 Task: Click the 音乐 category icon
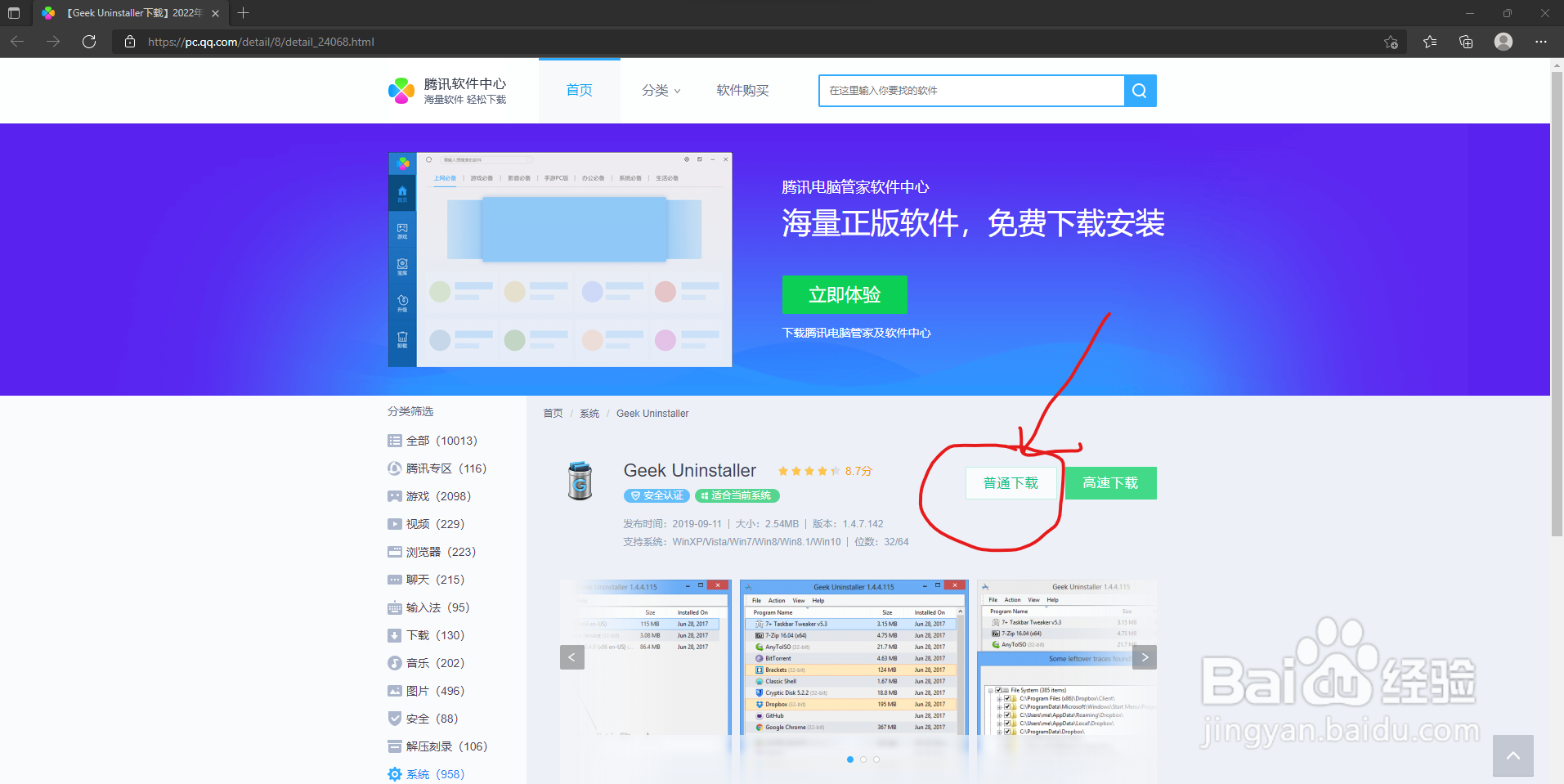click(x=395, y=663)
